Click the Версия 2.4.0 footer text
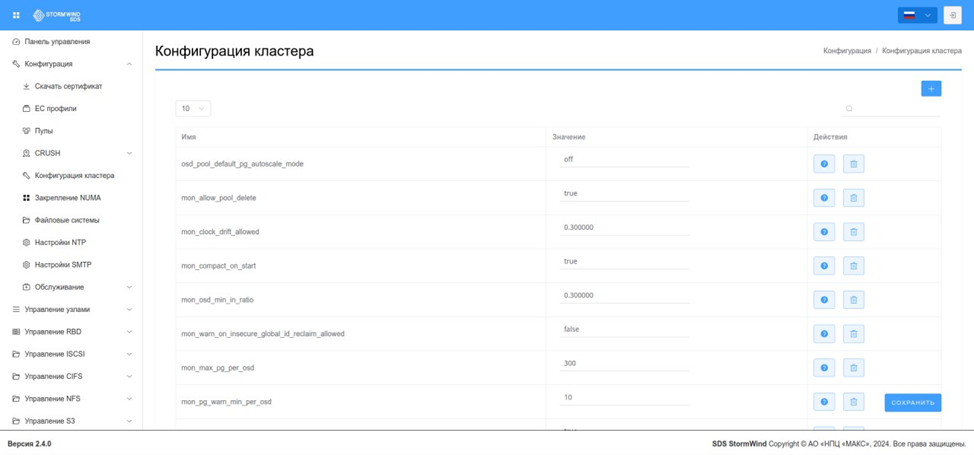Viewport: 974px width, 455px height. point(29,444)
